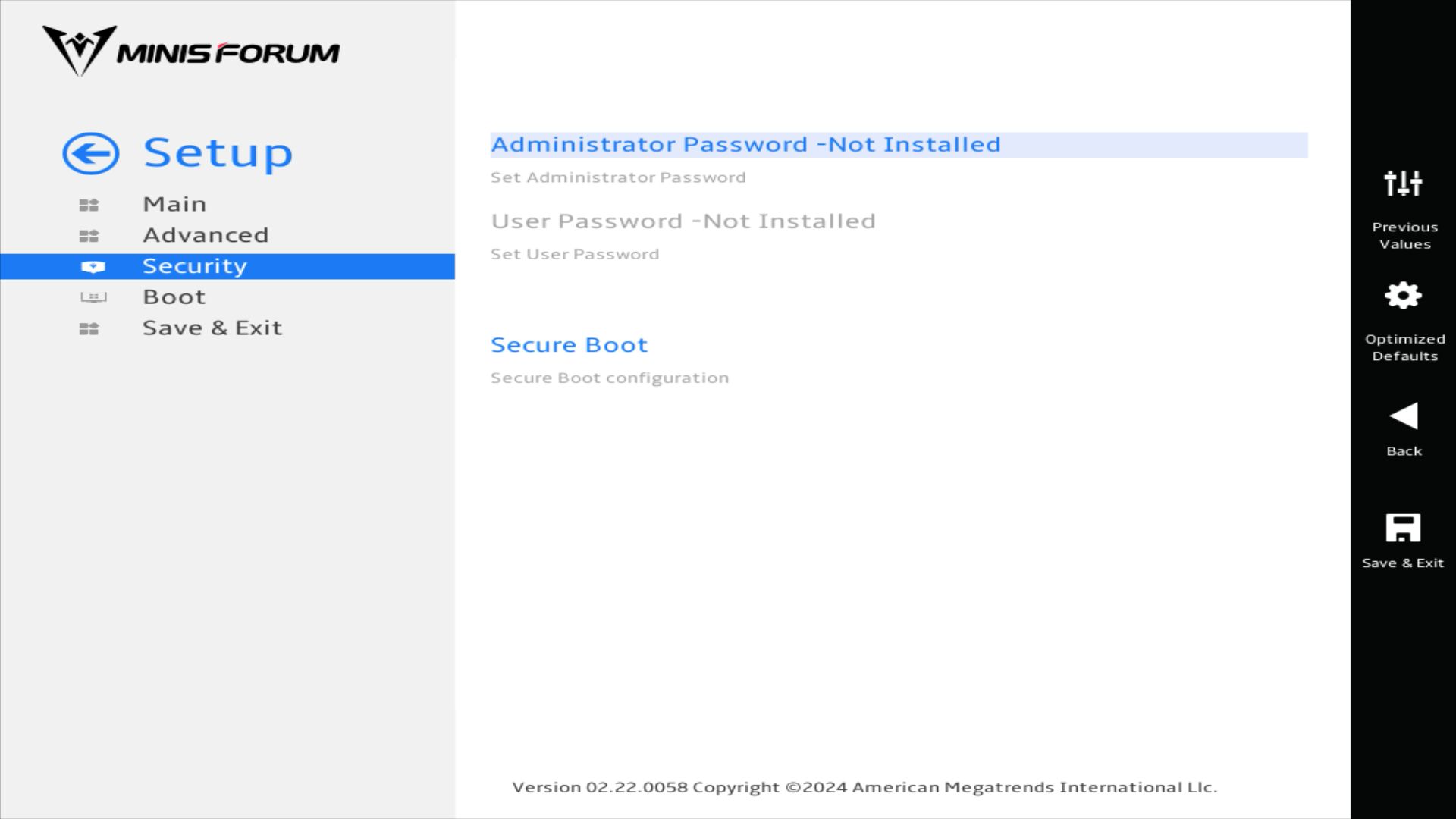Select User Password option
Screen dimensions: 1456x819
pyautogui.click(x=682, y=221)
